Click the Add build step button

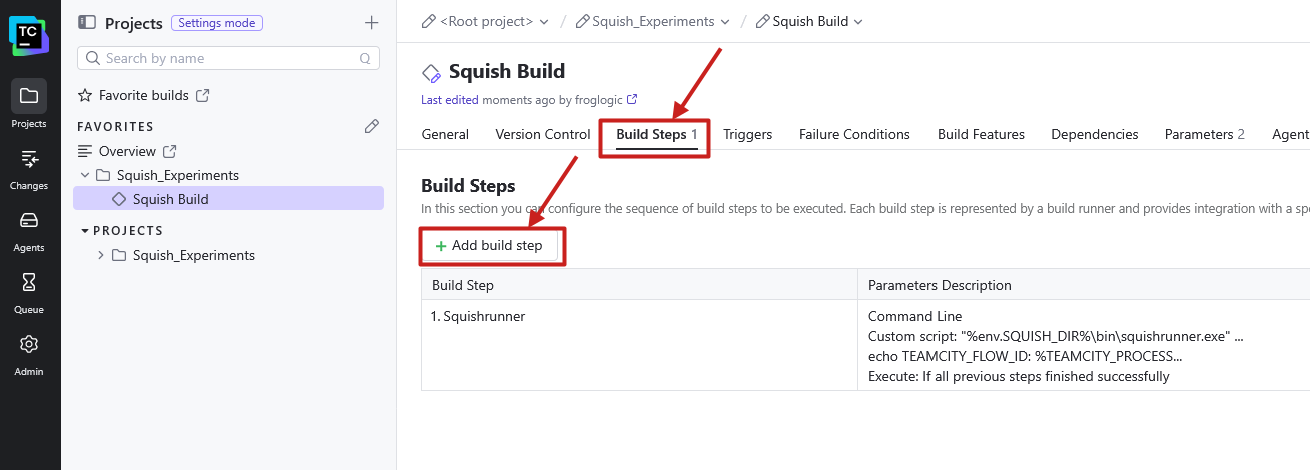(490, 245)
